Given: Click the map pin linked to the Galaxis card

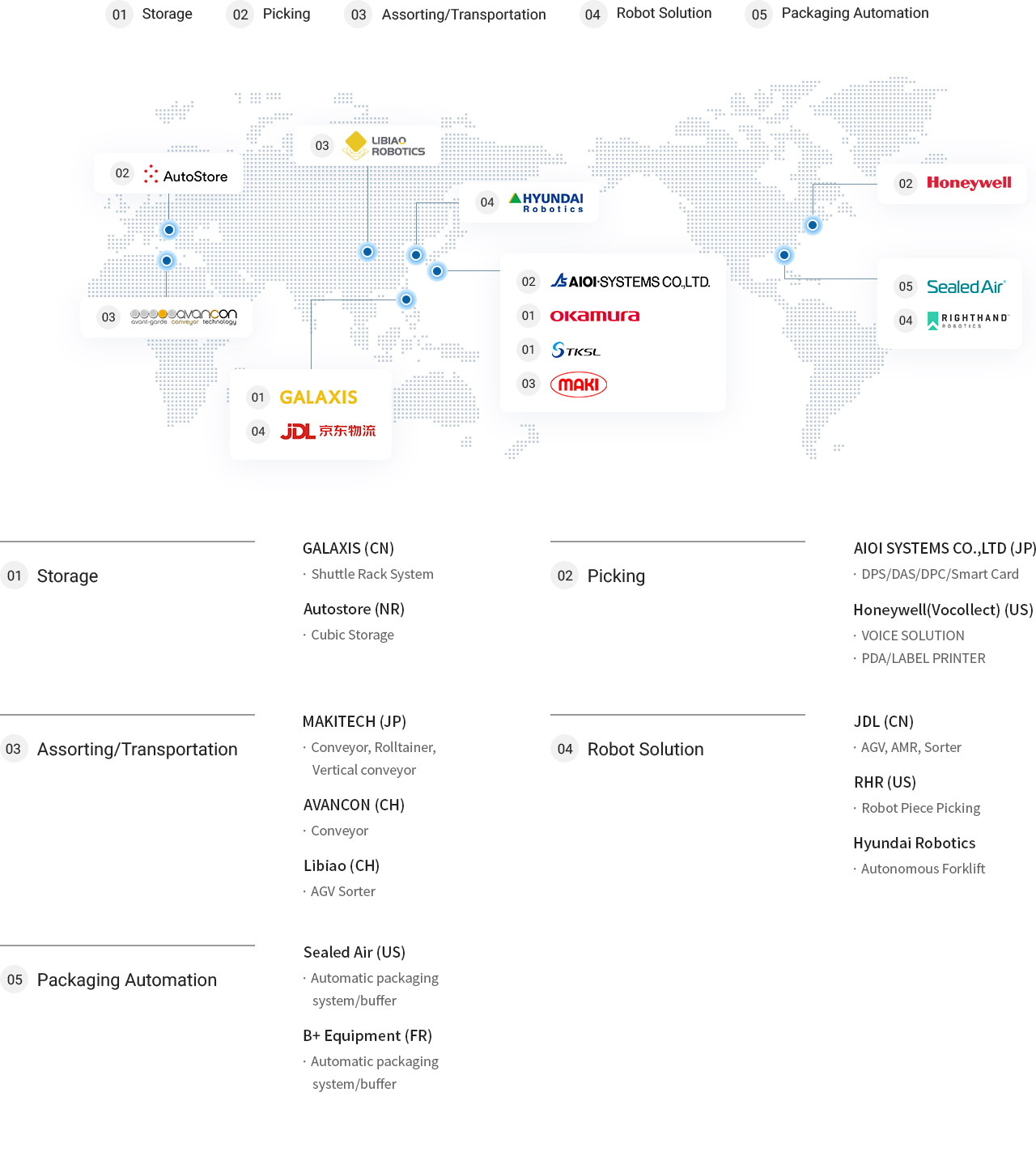Looking at the screenshot, I should (406, 300).
